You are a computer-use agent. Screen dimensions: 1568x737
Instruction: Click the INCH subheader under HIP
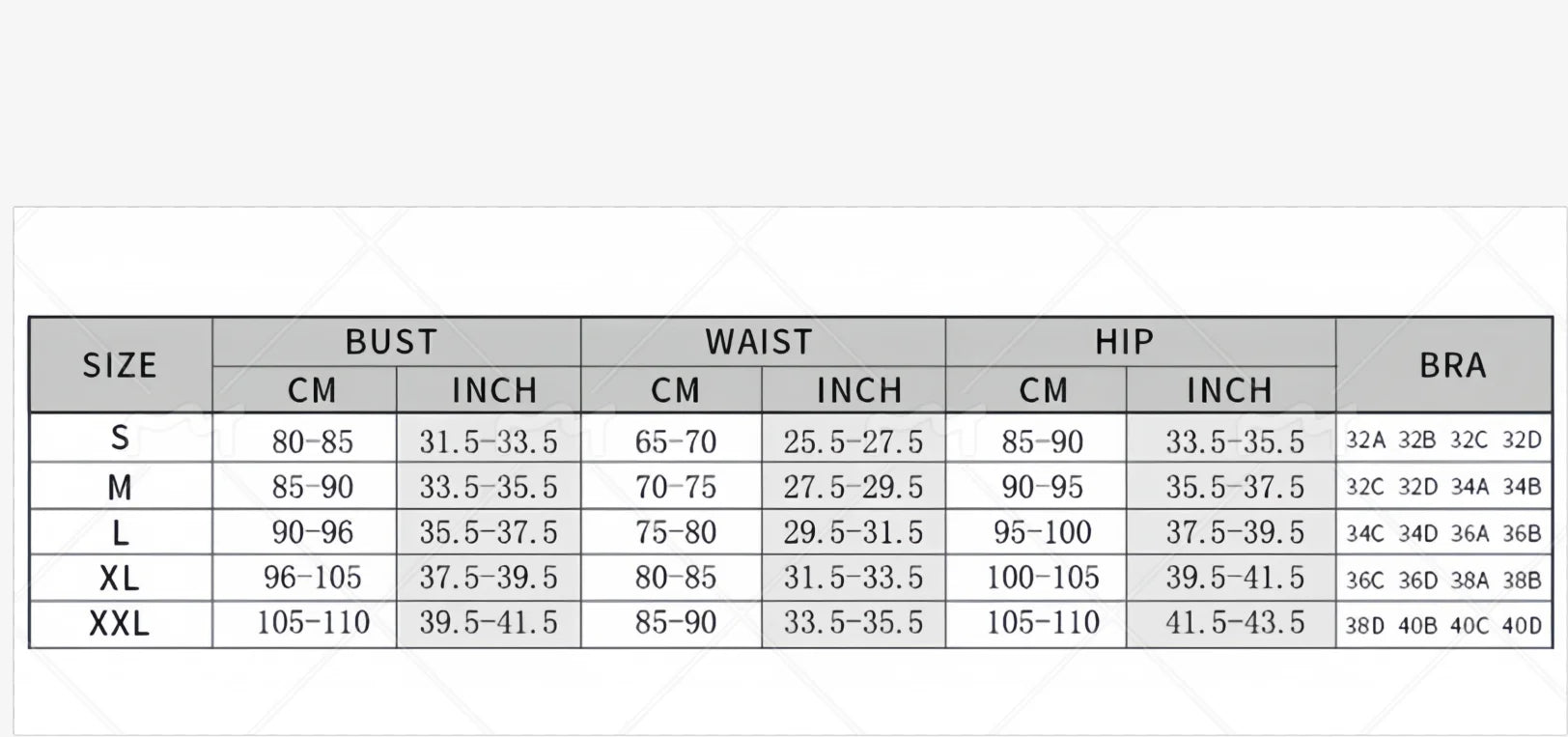pyautogui.click(x=1229, y=390)
